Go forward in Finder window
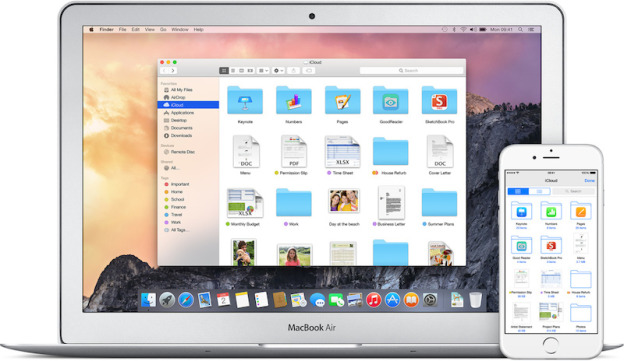Image resolution: width=624 pixels, height=361 pixels. point(173,70)
